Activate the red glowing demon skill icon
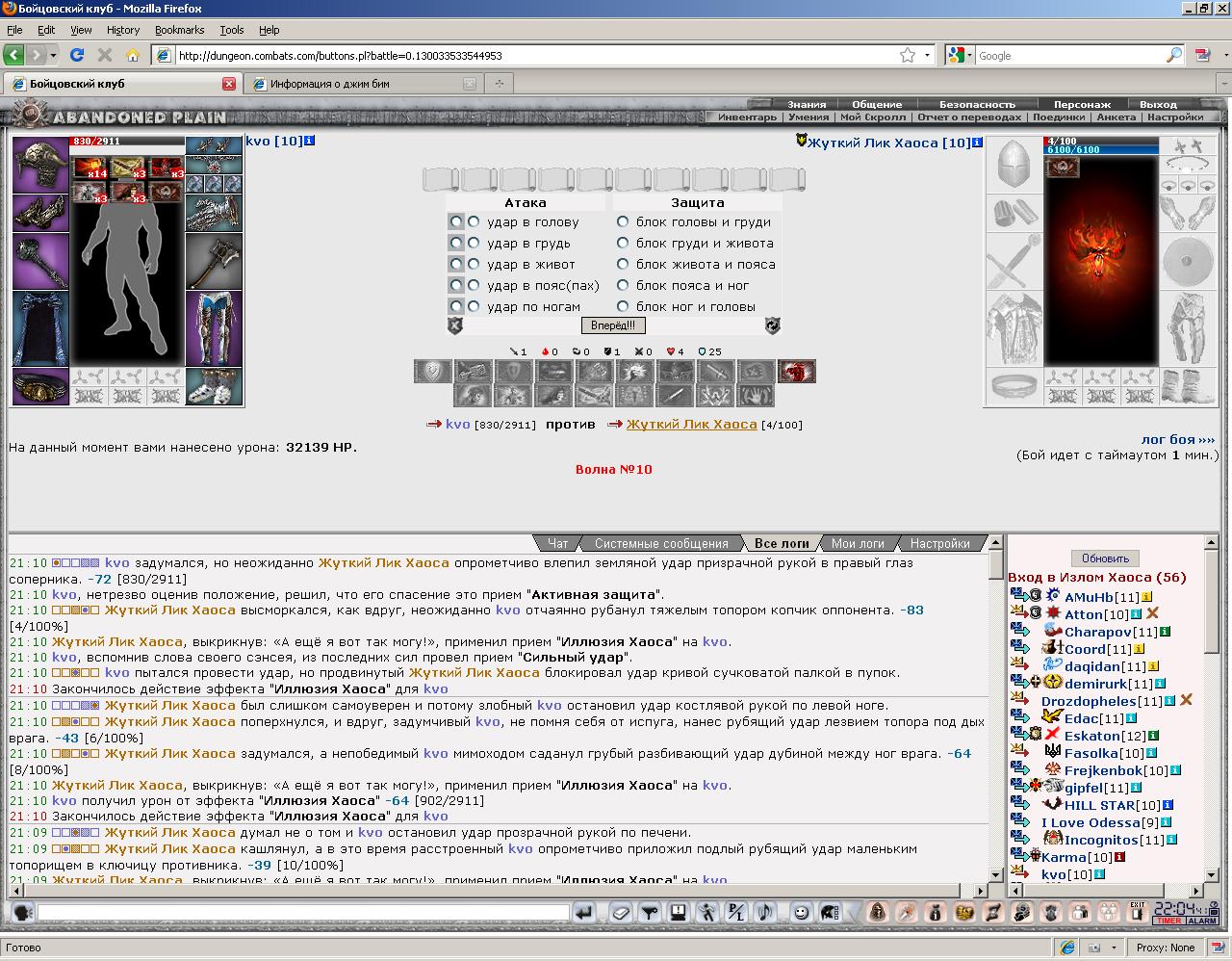 [x=796, y=371]
